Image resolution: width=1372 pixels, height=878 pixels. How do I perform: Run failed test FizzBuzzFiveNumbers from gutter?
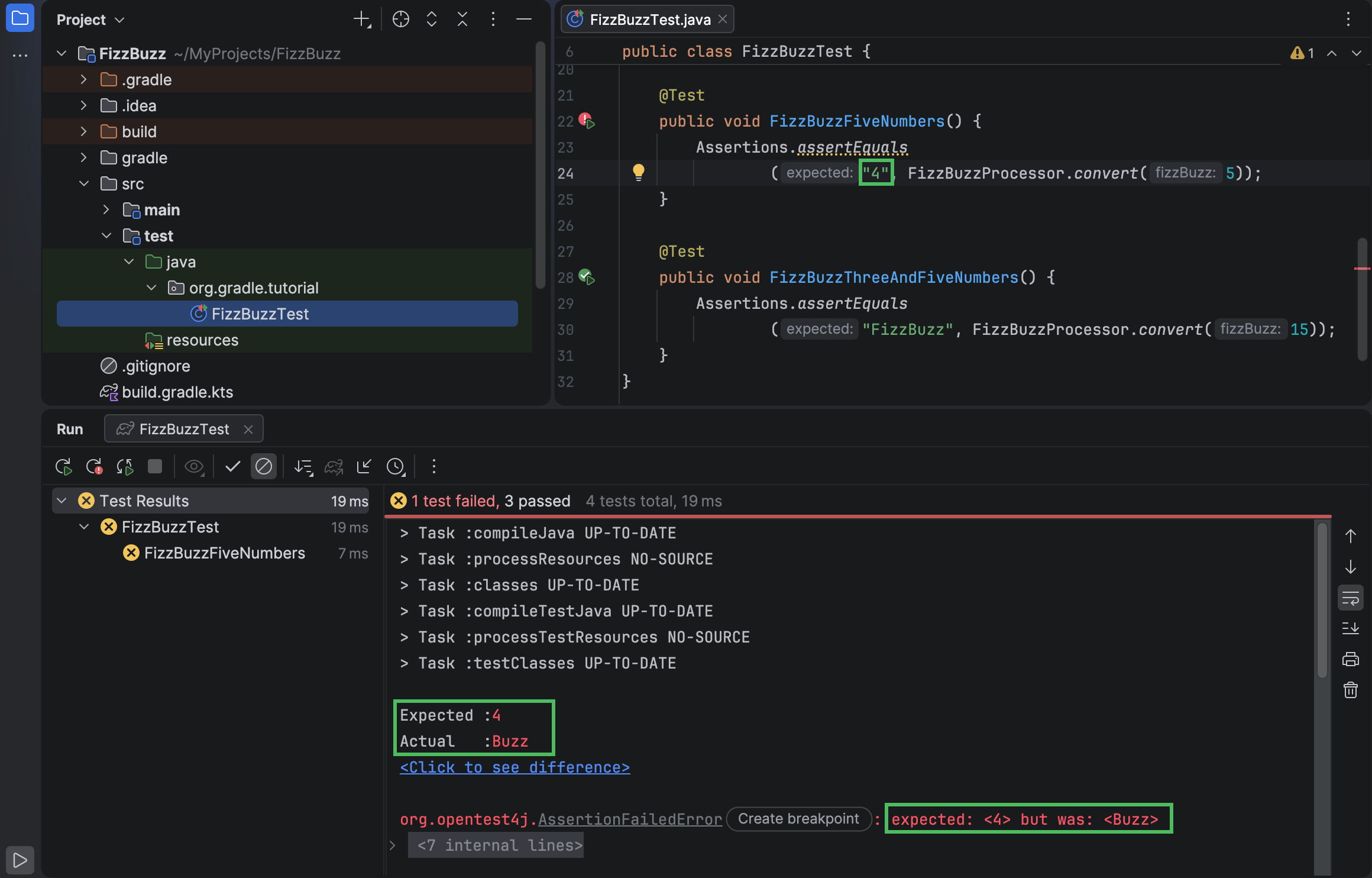pyautogui.click(x=587, y=121)
